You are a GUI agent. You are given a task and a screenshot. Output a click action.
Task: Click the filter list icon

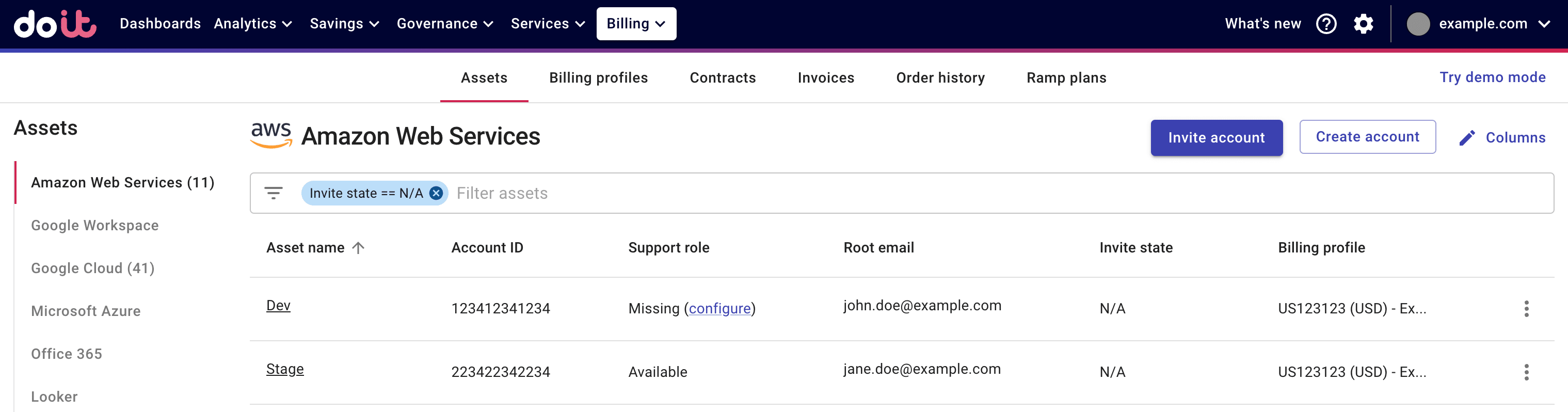274,193
